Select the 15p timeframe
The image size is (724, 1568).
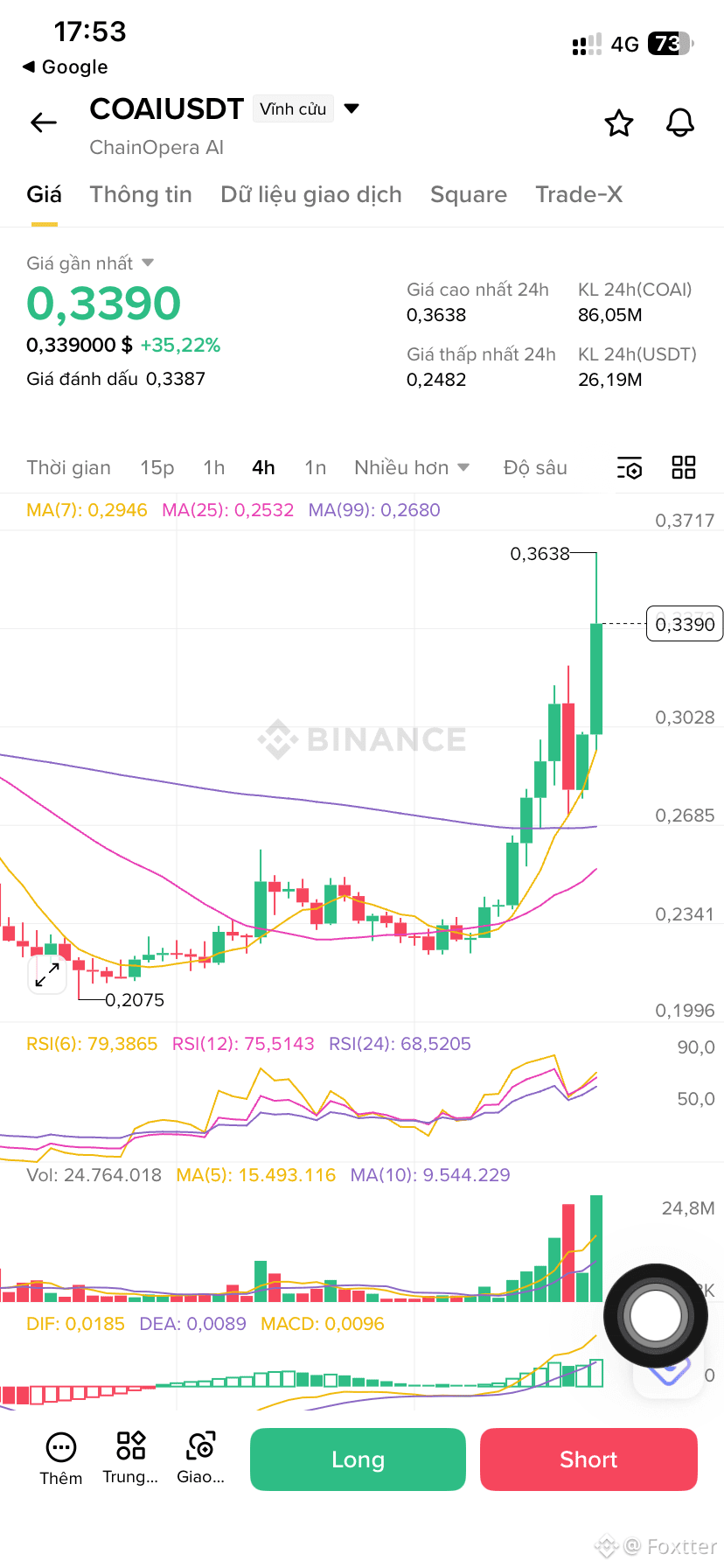pyautogui.click(x=157, y=468)
